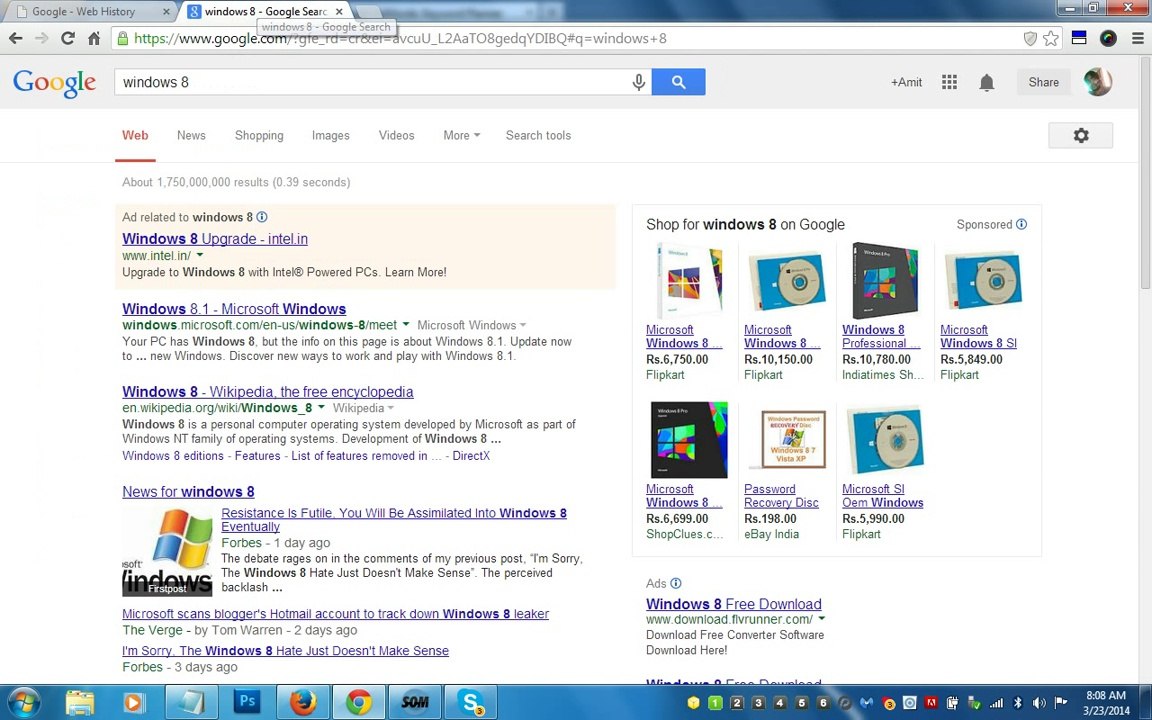Switch to News search tab
The image size is (1152, 720).
[x=191, y=135]
